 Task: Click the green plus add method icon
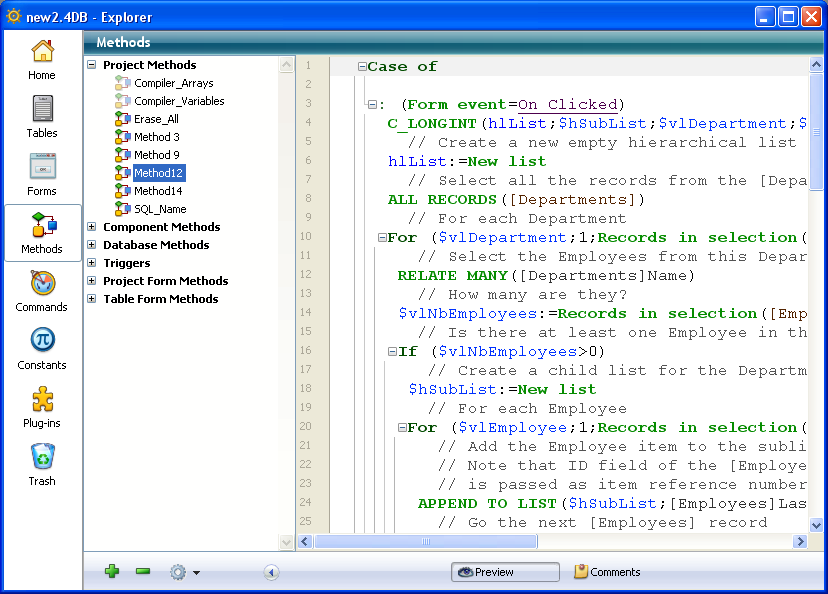(x=112, y=572)
